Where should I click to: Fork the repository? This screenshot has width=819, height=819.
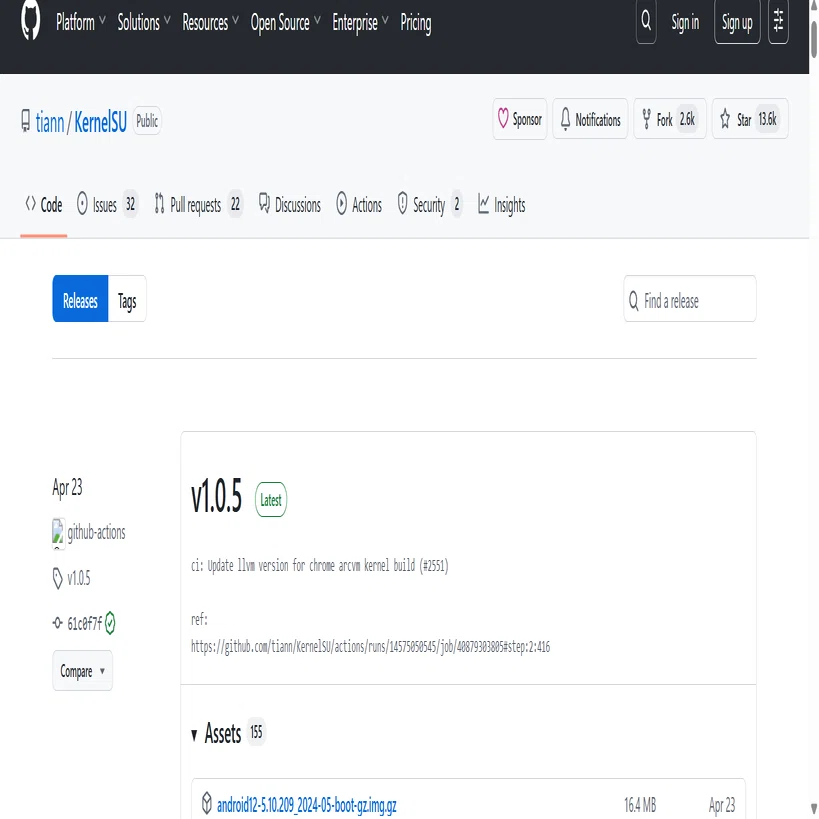tap(670, 119)
